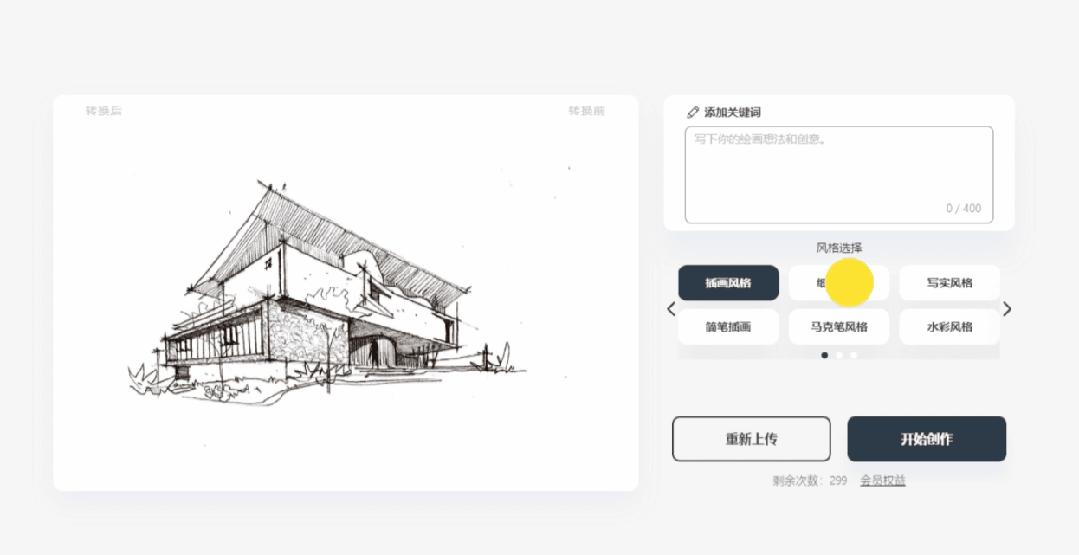The width and height of the screenshot is (1079, 555).
Task: Click the 重新上传 button
Action: [x=751, y=439]
